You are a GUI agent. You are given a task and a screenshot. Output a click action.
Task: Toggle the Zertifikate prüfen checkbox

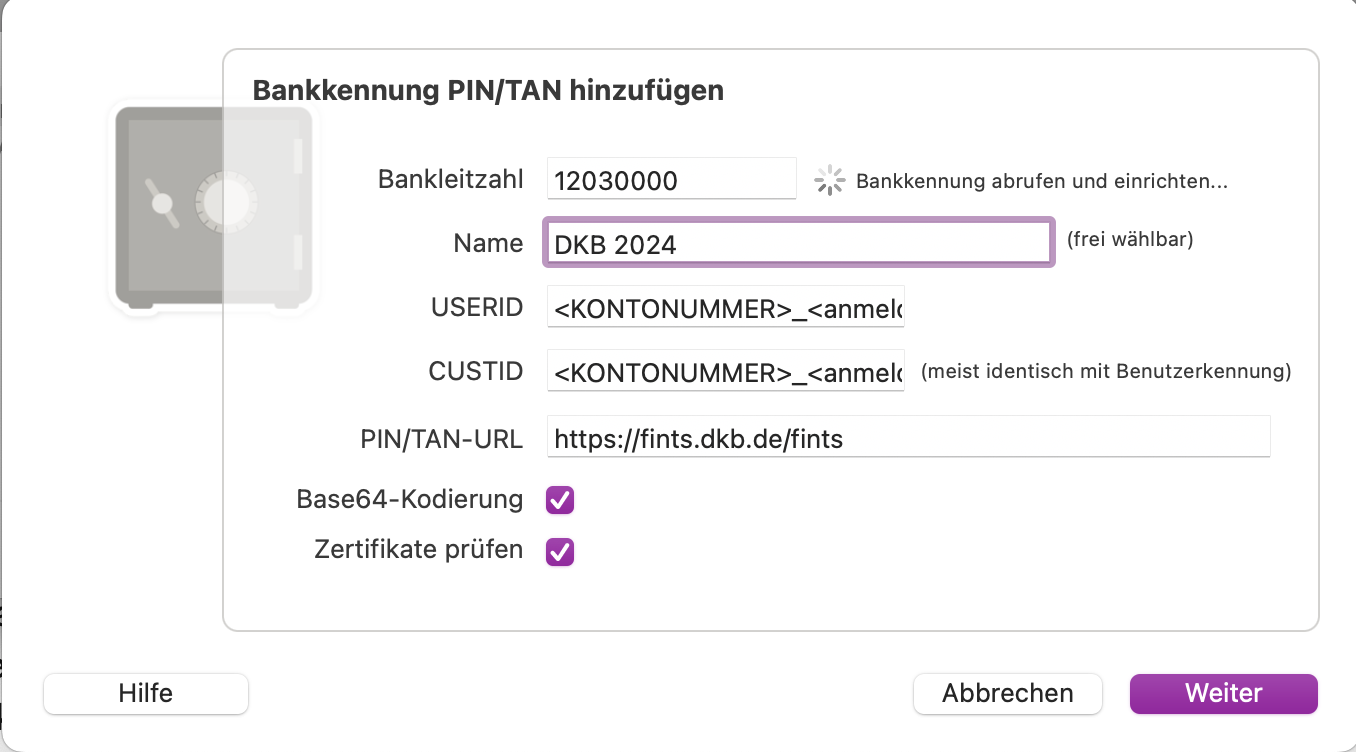point(560,551)
